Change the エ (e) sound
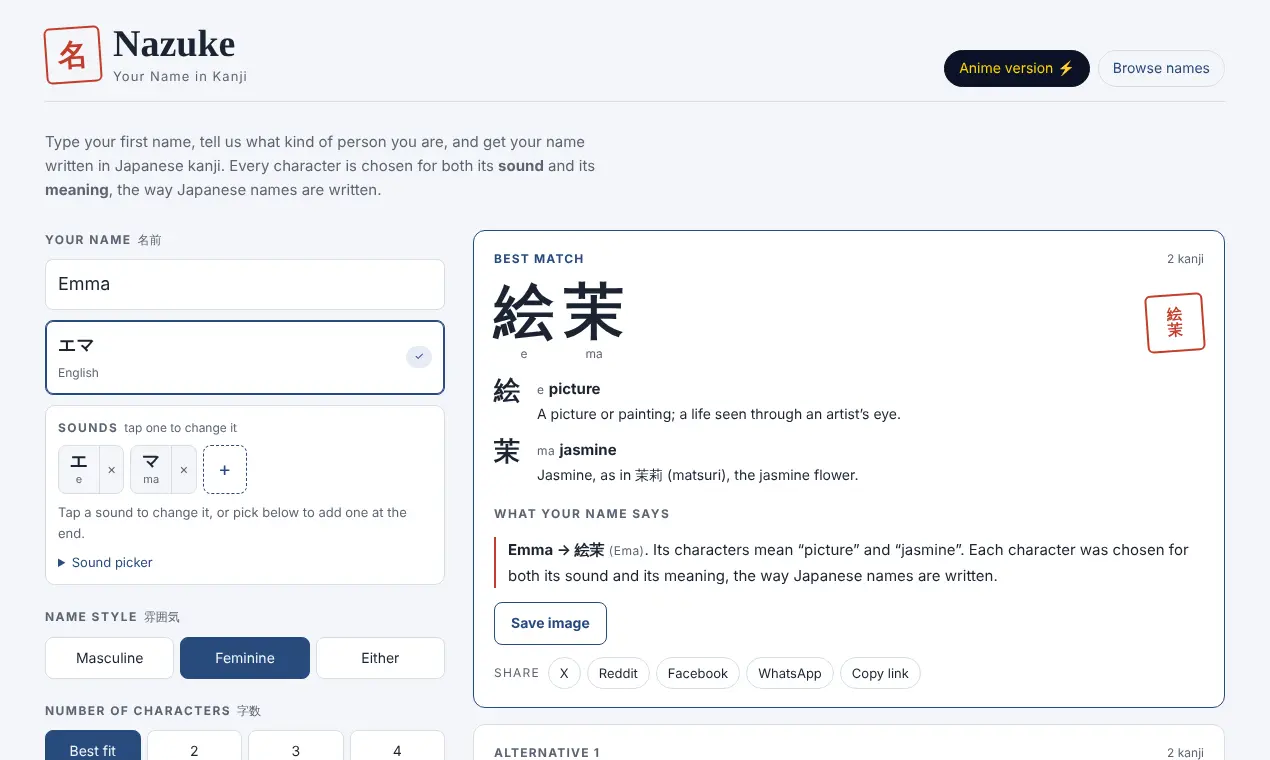This screenshot has height=760, width=1270. (79, 470)
